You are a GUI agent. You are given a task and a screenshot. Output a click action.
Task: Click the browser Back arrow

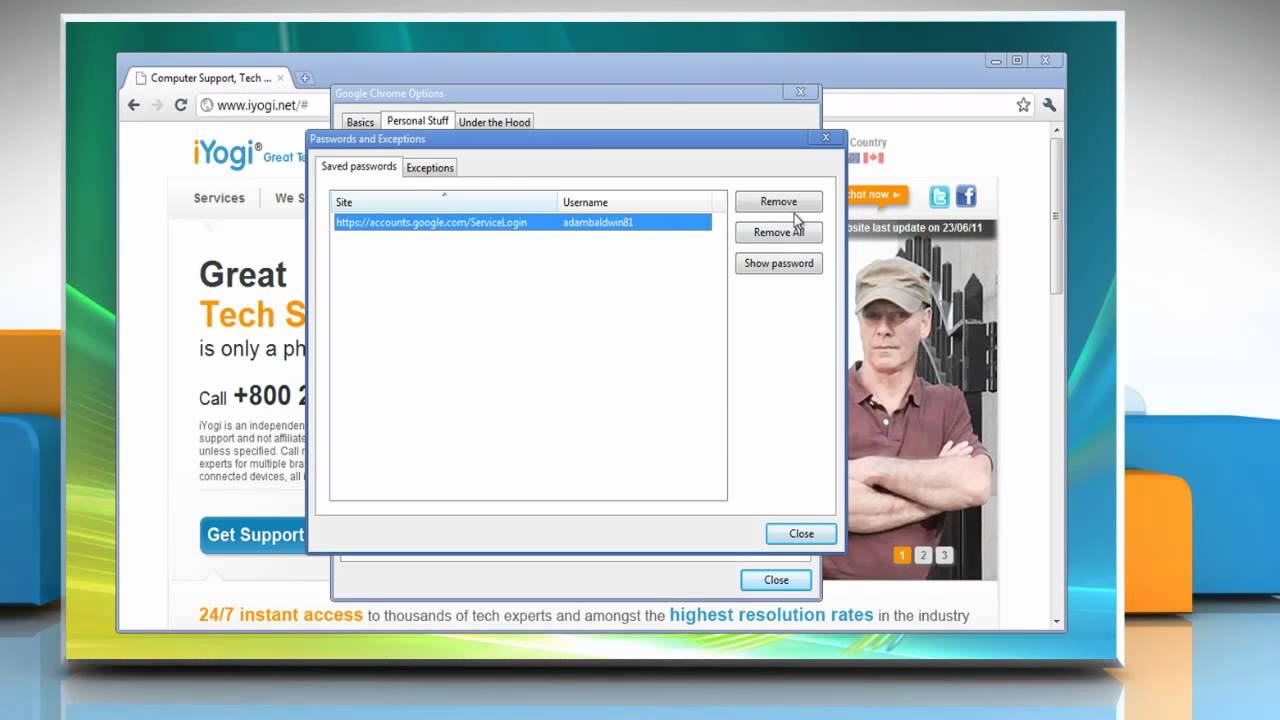pos(134,105)
